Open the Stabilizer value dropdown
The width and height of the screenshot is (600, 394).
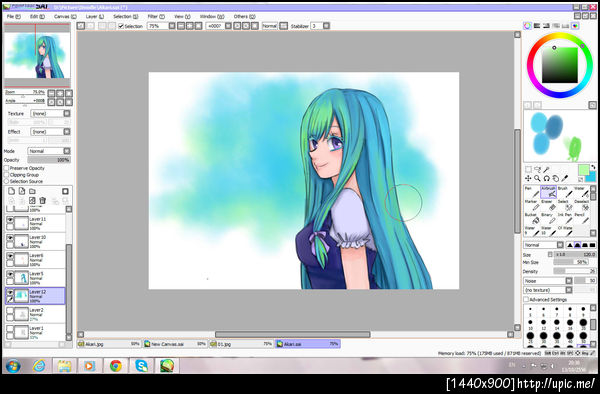click(x=326, y=26)
